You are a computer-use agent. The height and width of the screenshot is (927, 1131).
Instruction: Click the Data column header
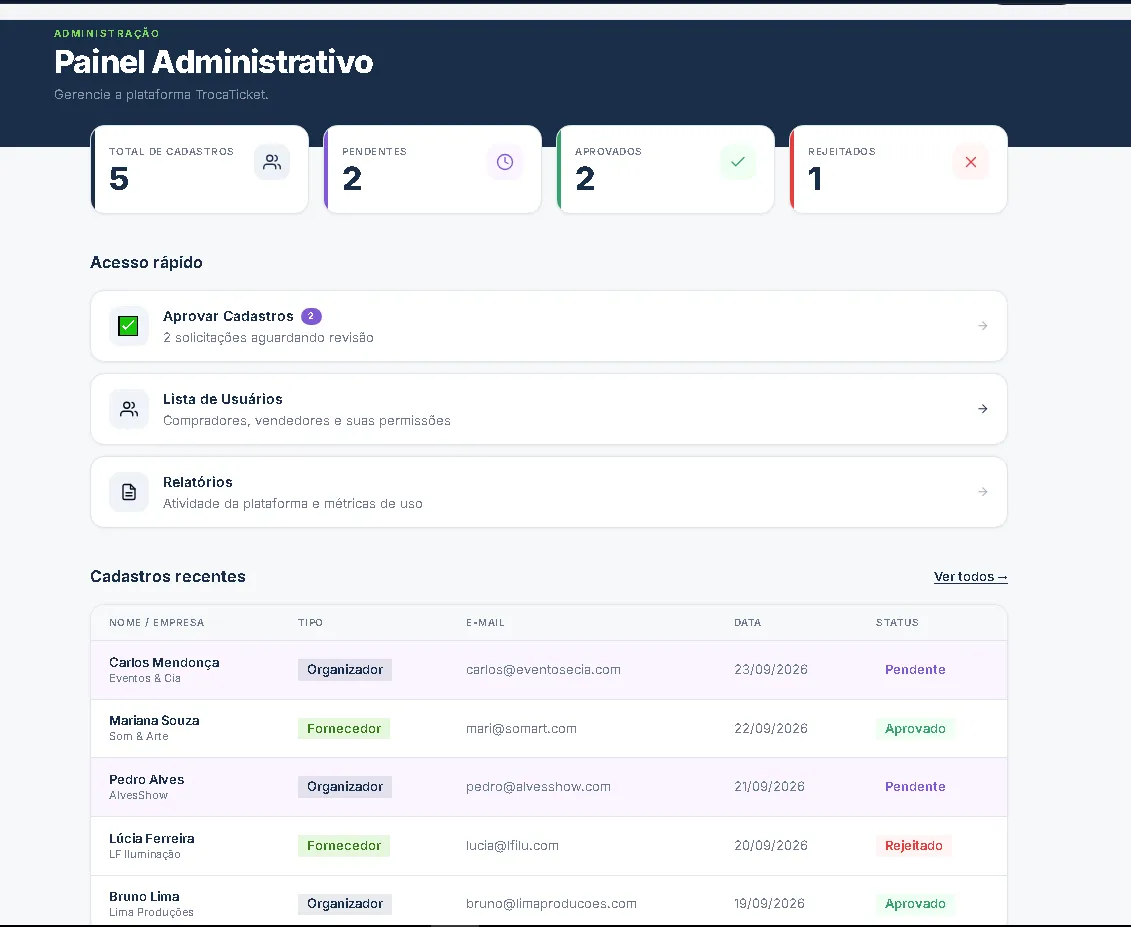[x=747, y=623]
